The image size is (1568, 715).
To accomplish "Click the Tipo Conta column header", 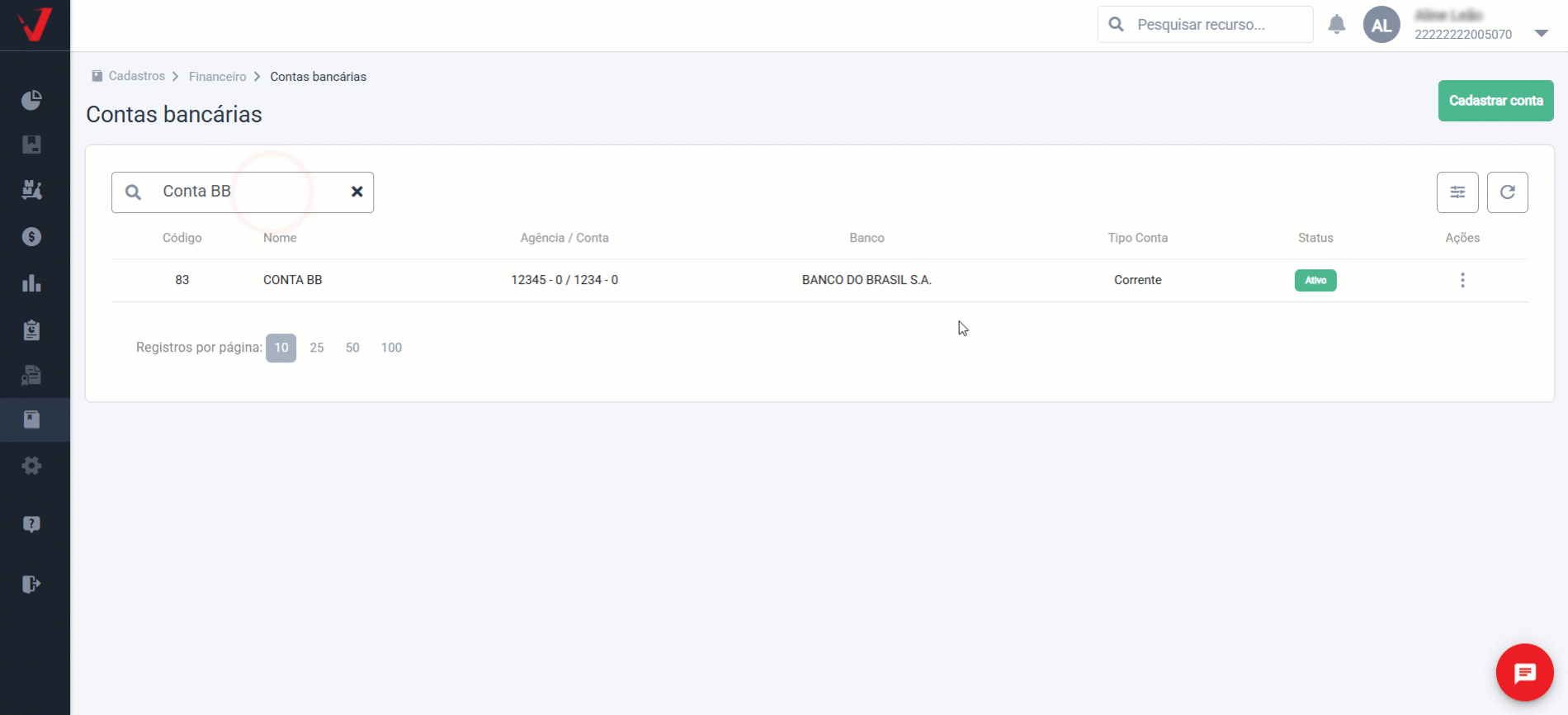I will coord(1138,238).
